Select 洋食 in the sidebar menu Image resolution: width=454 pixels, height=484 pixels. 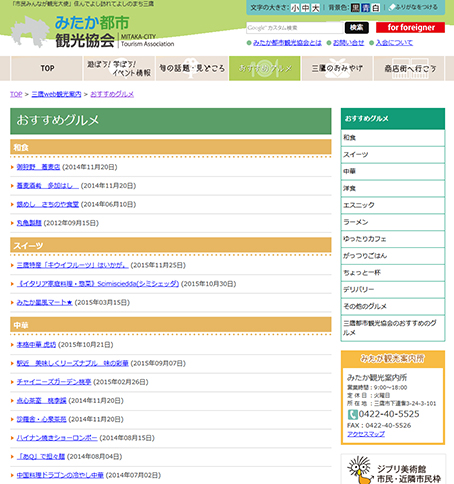(393, 188)
